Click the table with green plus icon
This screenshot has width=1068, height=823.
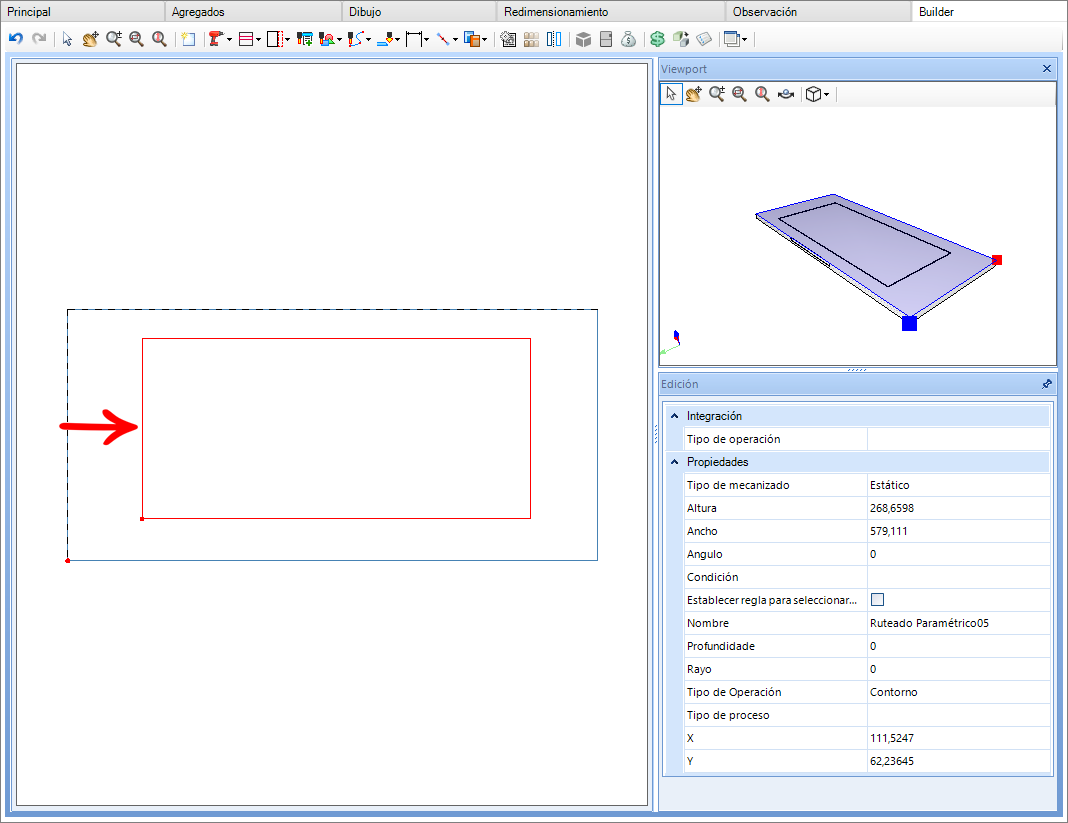click(304, 39)
